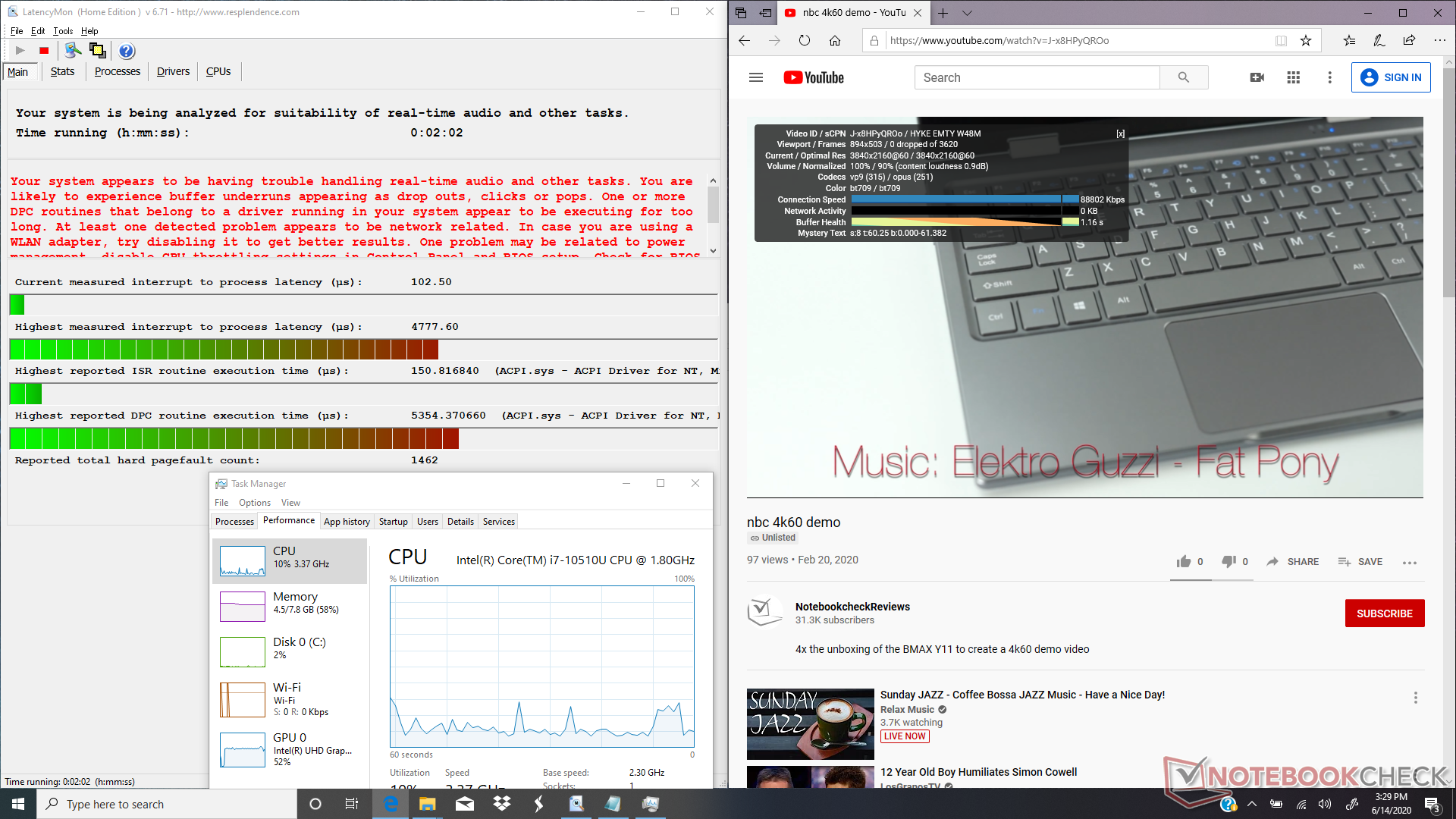Open Task View on taskbar
The image size is (1456, 819).
pyautogui.click(x=352, y=804)
